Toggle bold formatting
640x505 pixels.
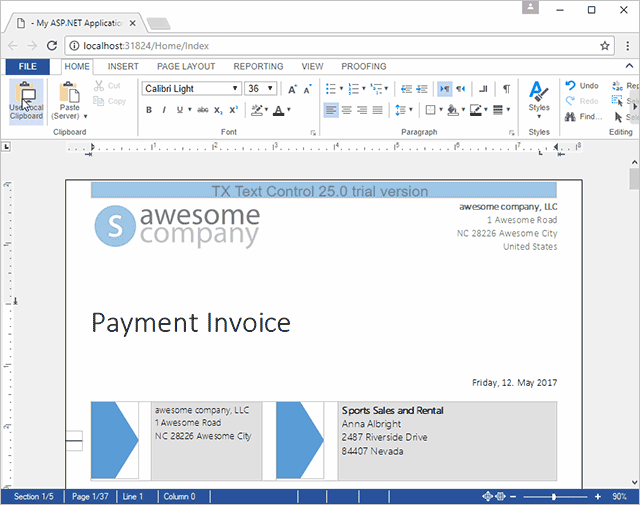coord(149,110)
